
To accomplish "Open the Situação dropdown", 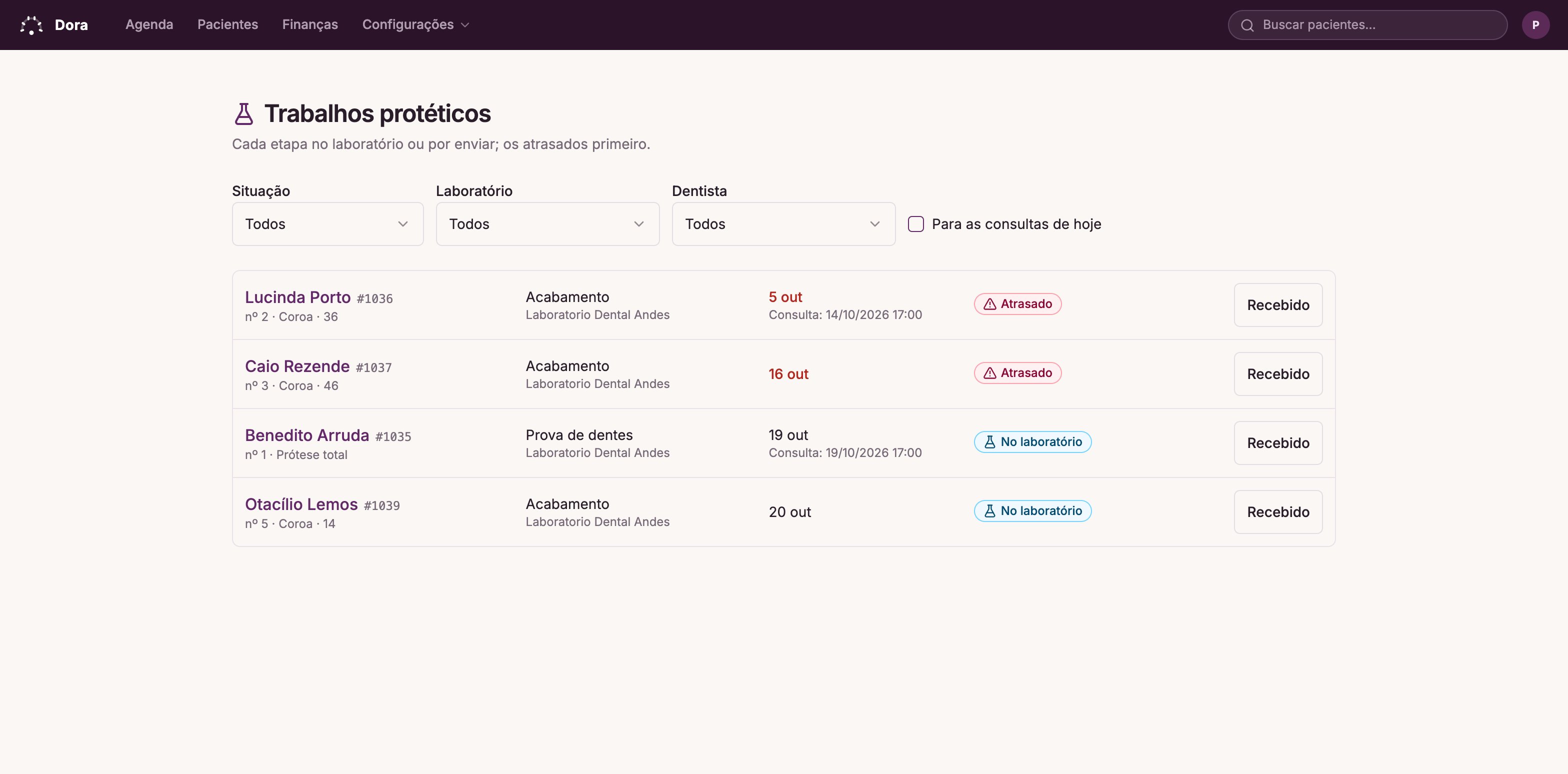I will pos(327,224).
